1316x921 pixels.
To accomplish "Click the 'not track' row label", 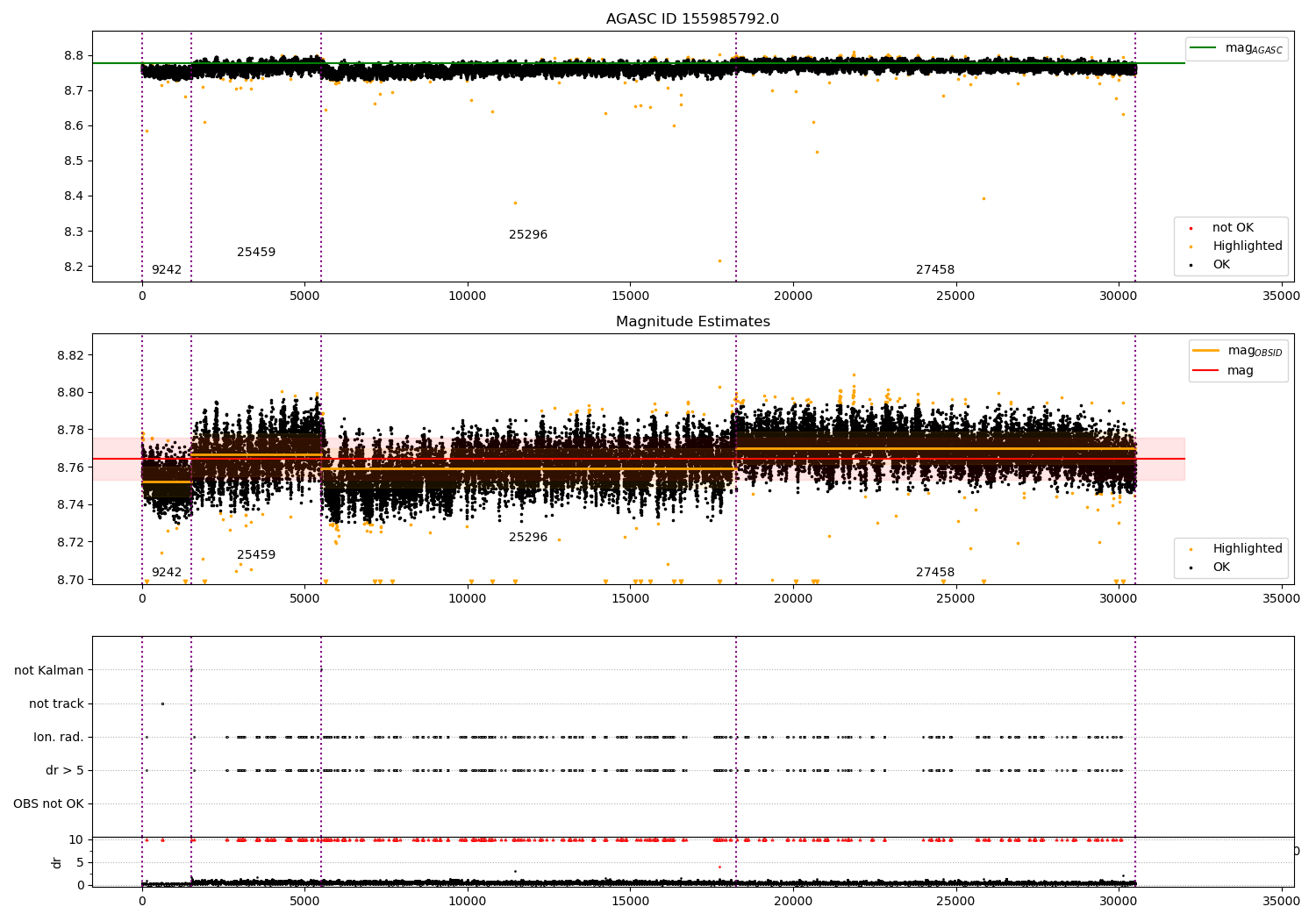I will 56,703.
